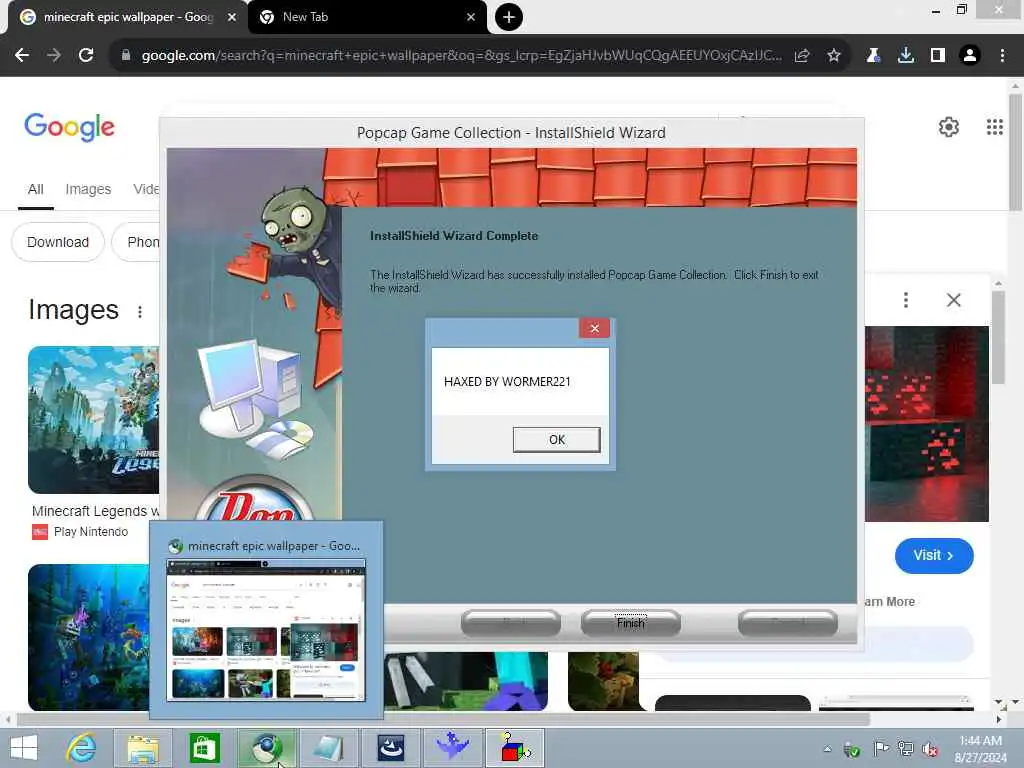Open the Google apps grid
Image resolution: width=1024 pixels, height=768 pixels.
pyautogui.click(x=995, y=127)
